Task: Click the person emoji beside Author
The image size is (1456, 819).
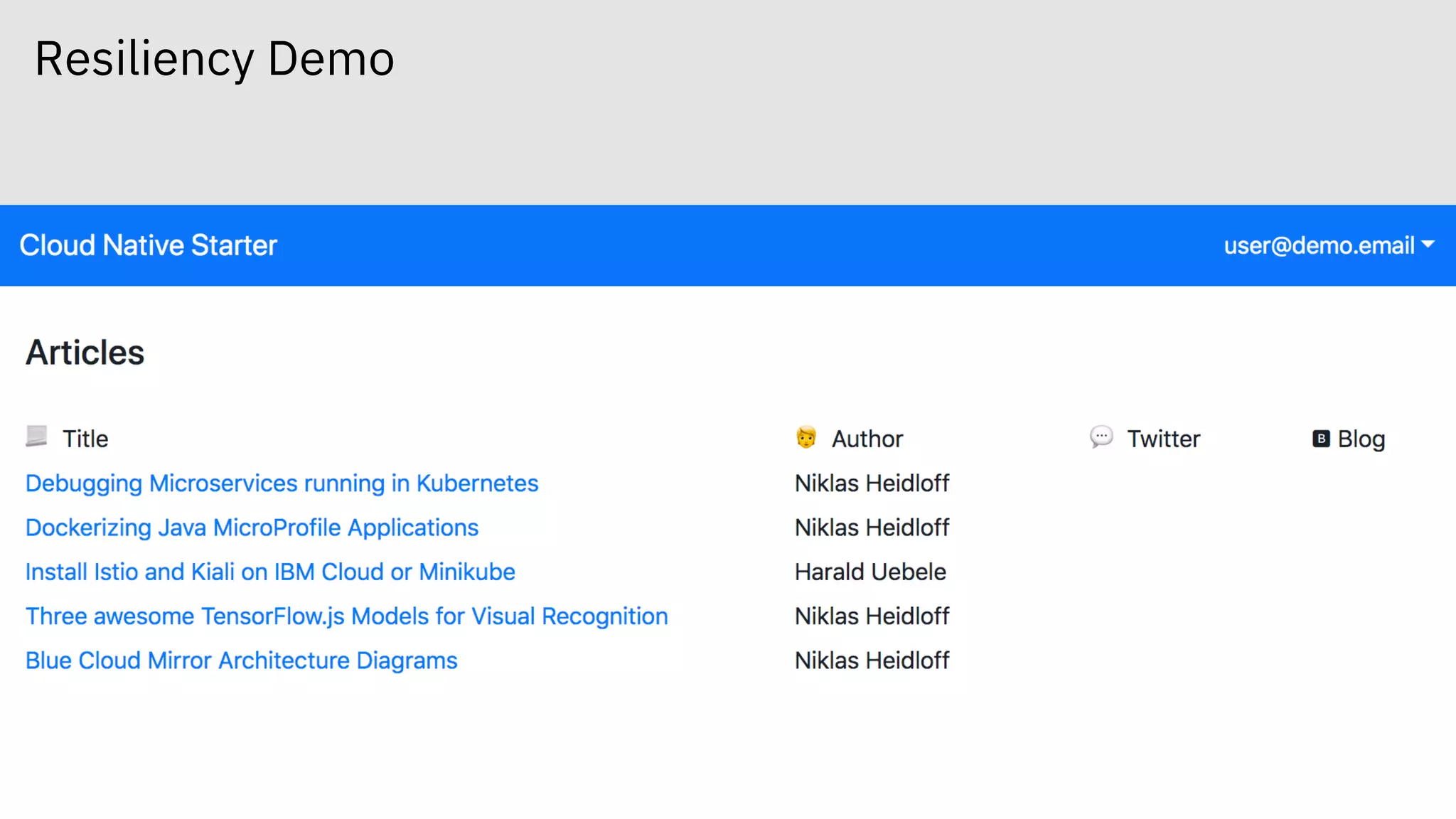Action: (806, 437)
